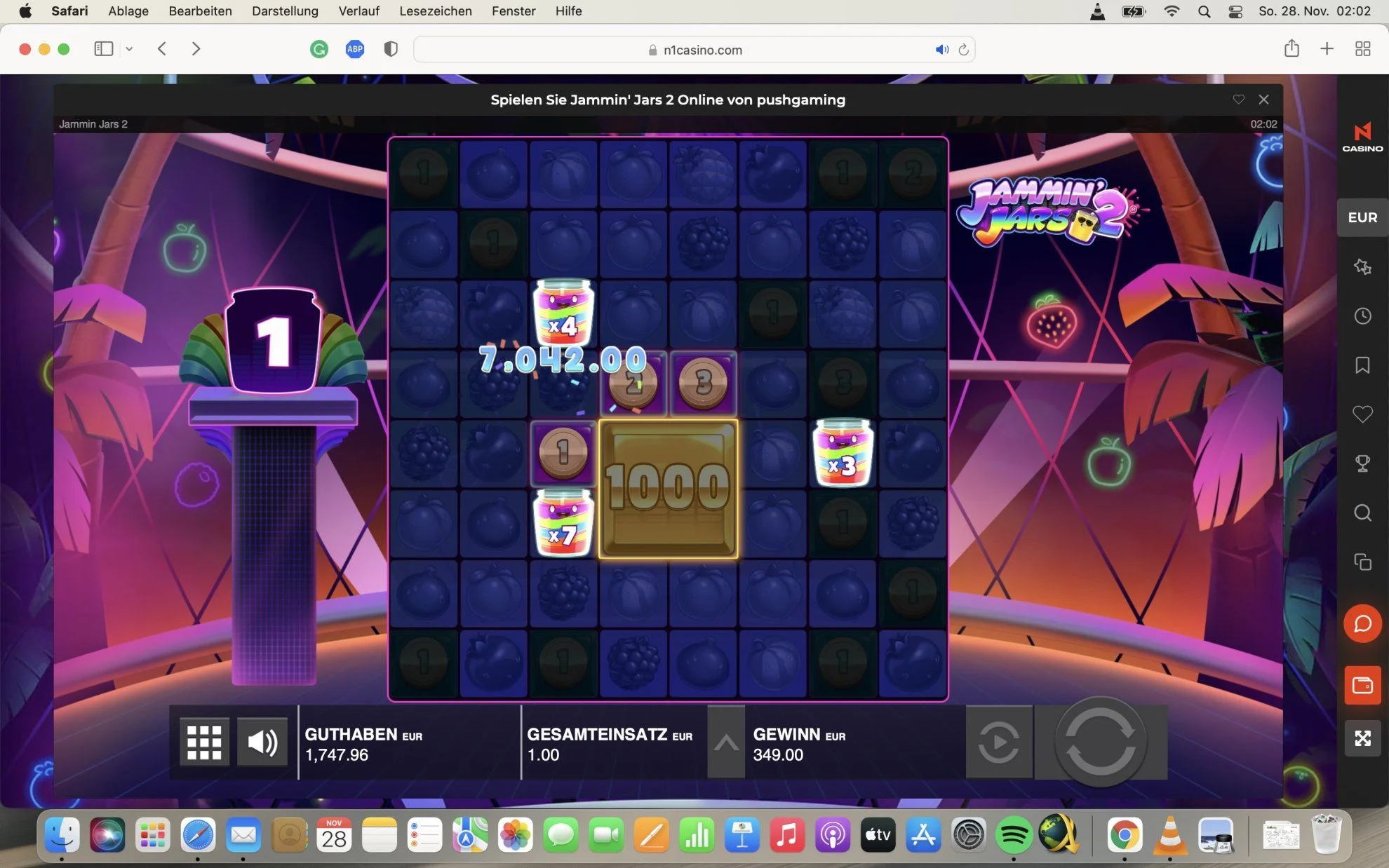The image size is (1389, 868).
Task: Open the Safari menu
Action: tap(69, 11)
